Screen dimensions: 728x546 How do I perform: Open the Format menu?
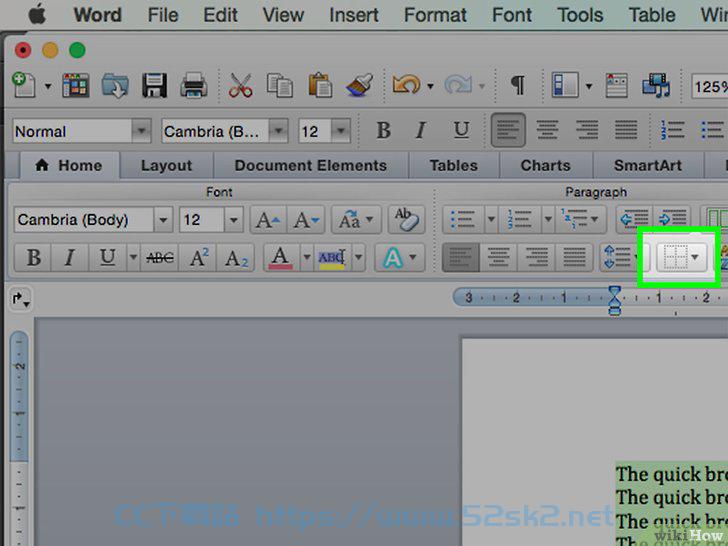435,15
